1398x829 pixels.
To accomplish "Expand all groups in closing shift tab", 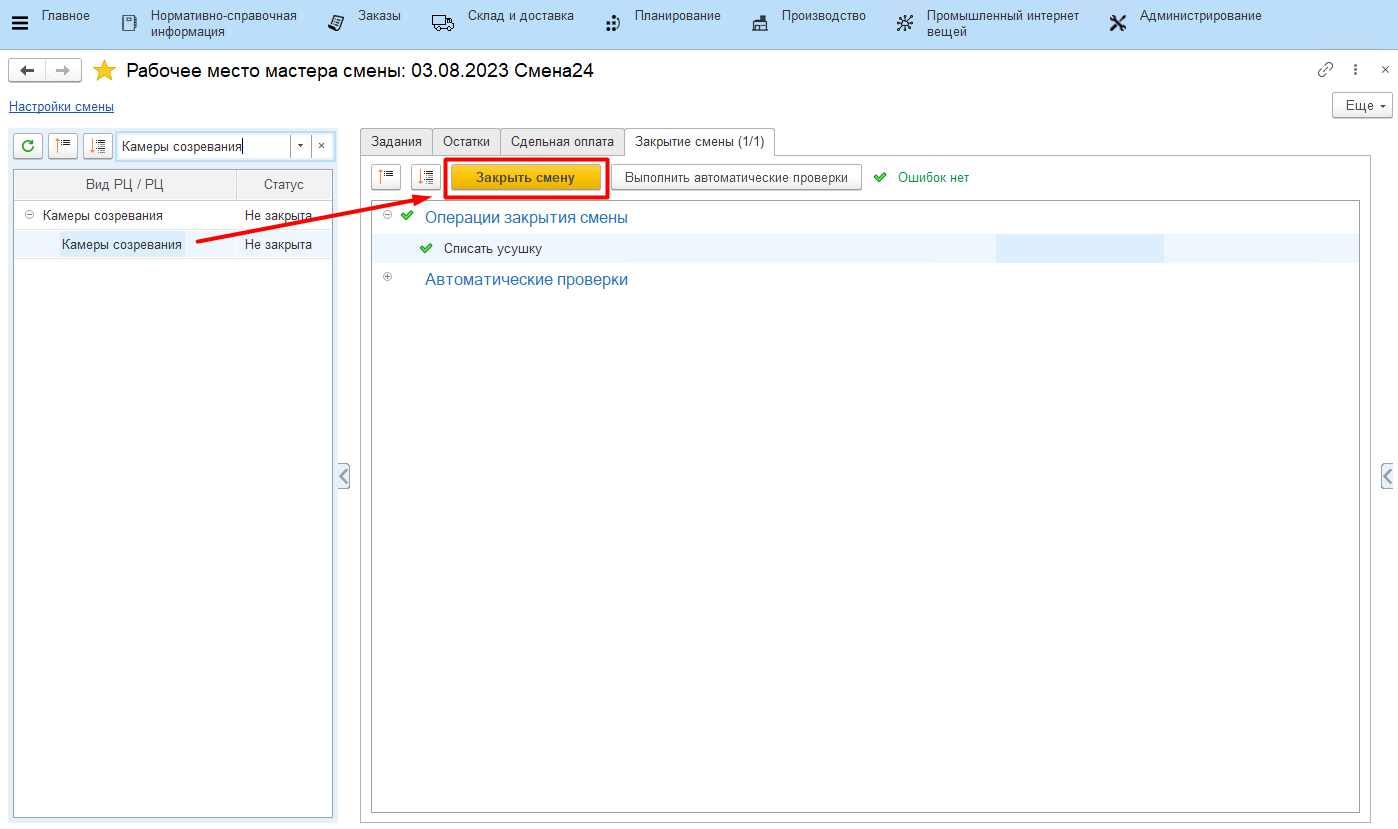I will tap(425, 177).
